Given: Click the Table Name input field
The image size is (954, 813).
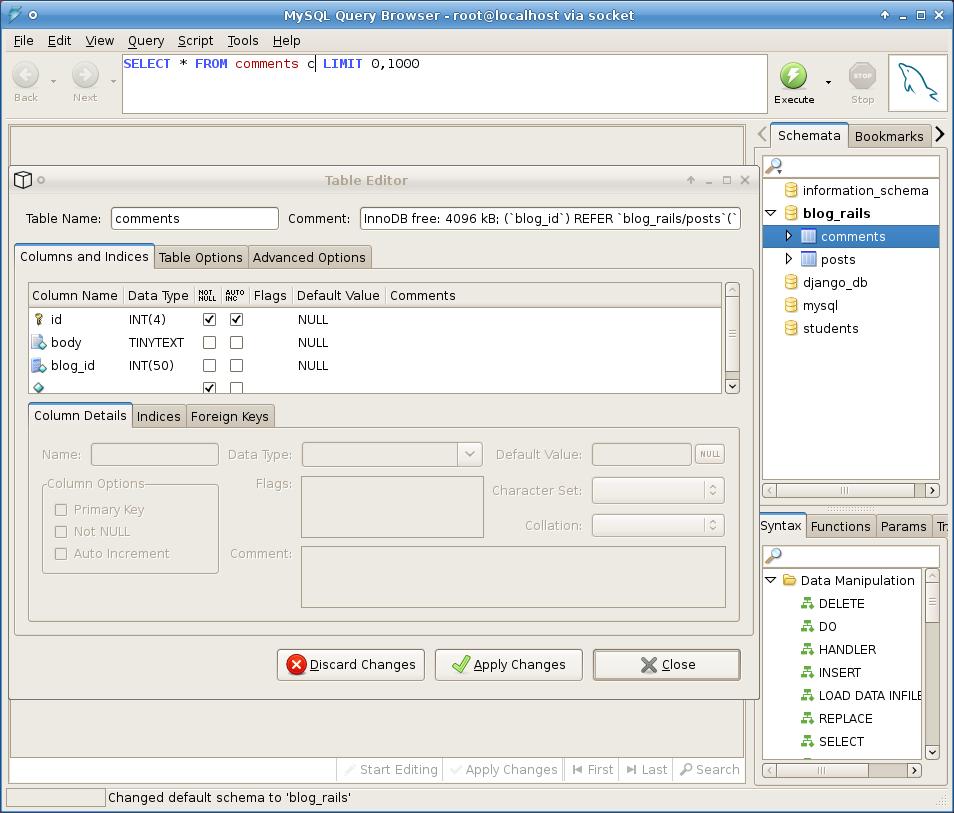Looking at the screenshot, I should 195,218.
